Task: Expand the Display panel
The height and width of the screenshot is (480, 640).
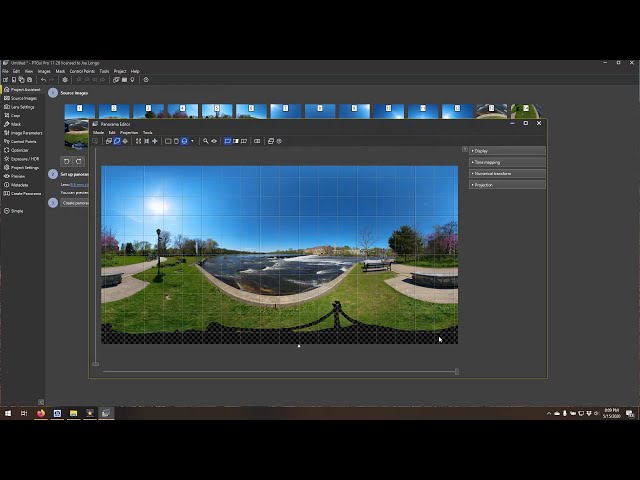Action: 507,151
